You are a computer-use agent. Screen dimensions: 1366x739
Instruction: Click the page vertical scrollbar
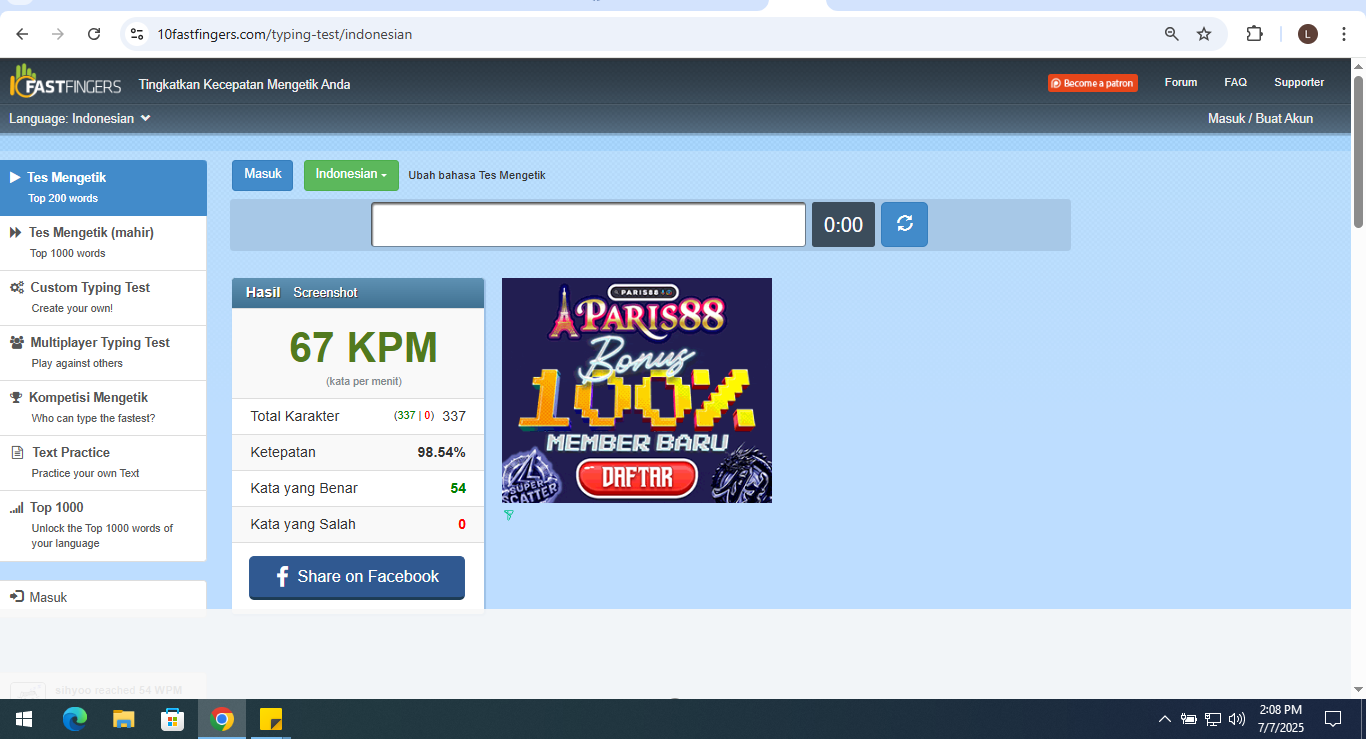click(x=1358, y=150)
